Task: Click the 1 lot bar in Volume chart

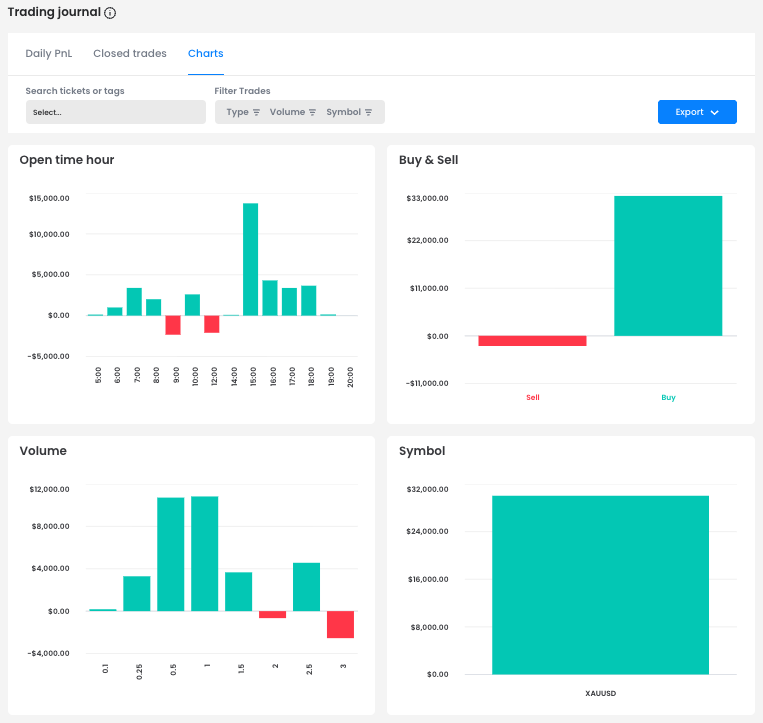Action: pos(204,553)
